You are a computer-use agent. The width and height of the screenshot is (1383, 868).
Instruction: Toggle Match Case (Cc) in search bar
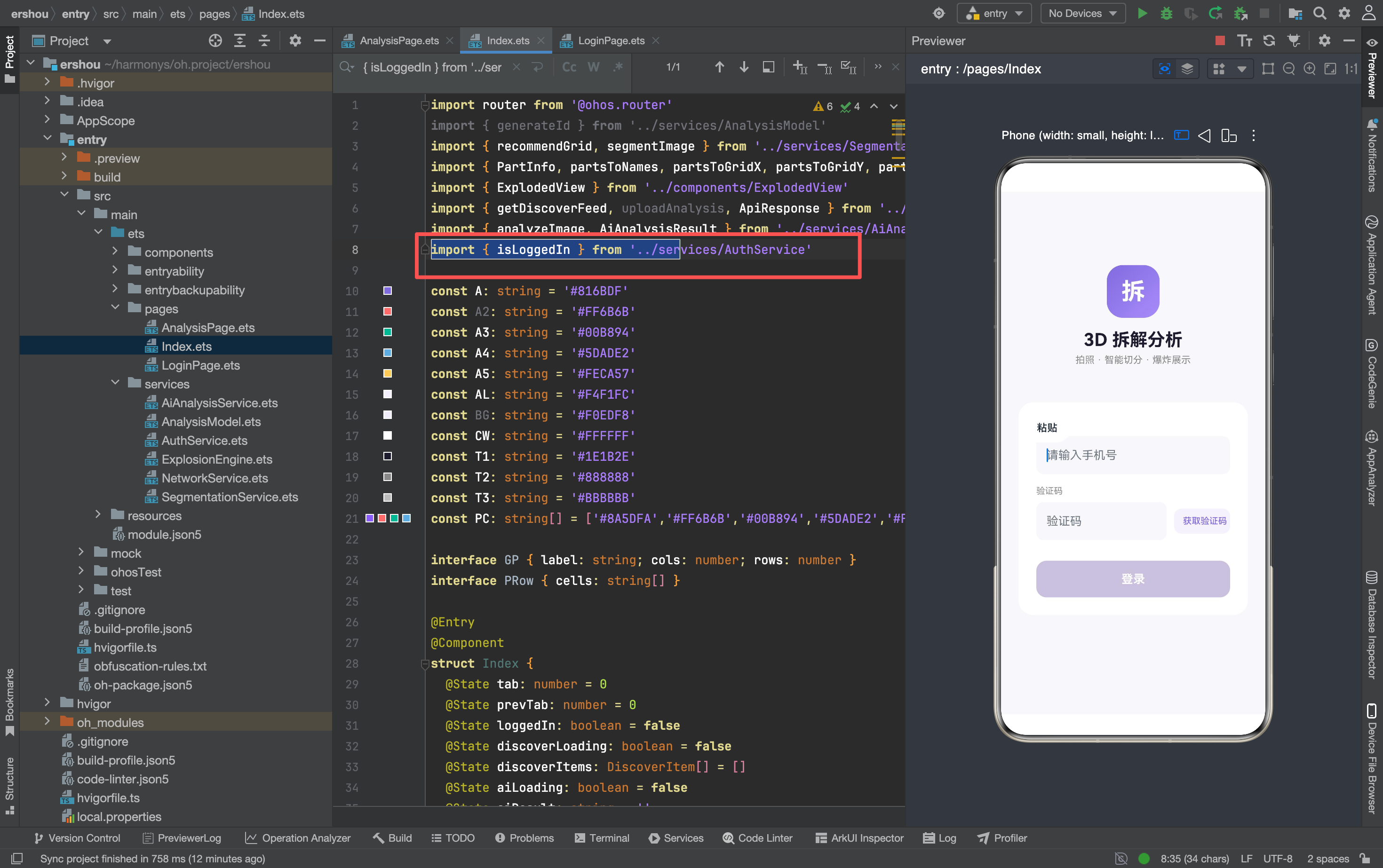(569, 67)
